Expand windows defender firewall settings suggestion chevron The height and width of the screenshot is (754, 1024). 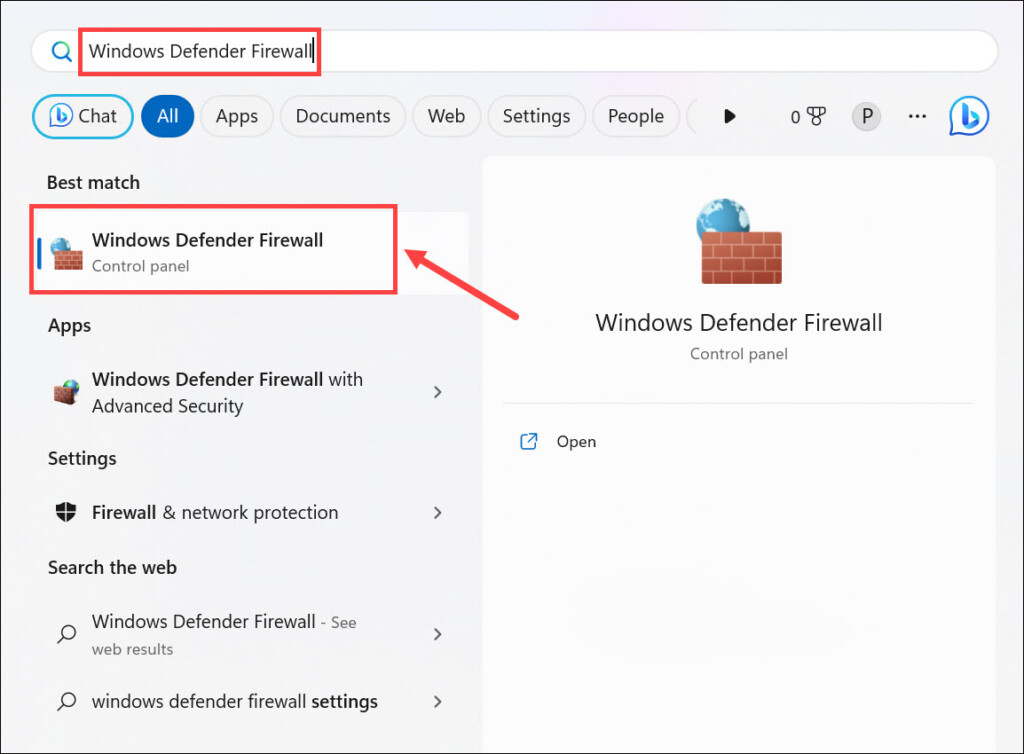(437, 701)
